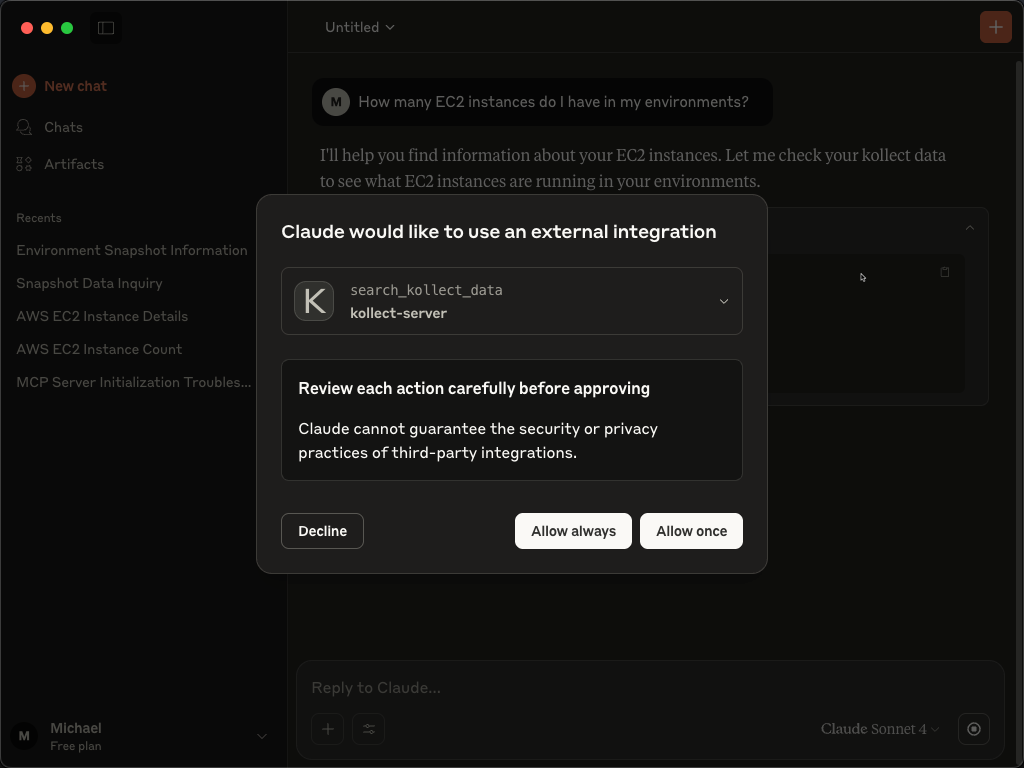1024x768 pixels.
Task: Expand the Michael account menu chevron
Action: tap(262, 736)
